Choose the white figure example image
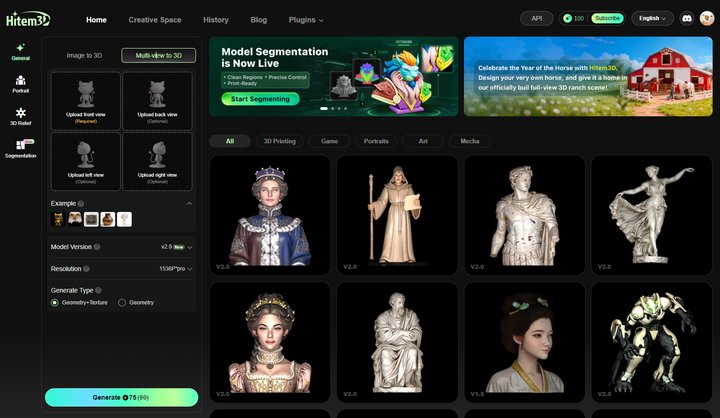The height and width of the screenshot is (418, 720). [x=124, y=219]
